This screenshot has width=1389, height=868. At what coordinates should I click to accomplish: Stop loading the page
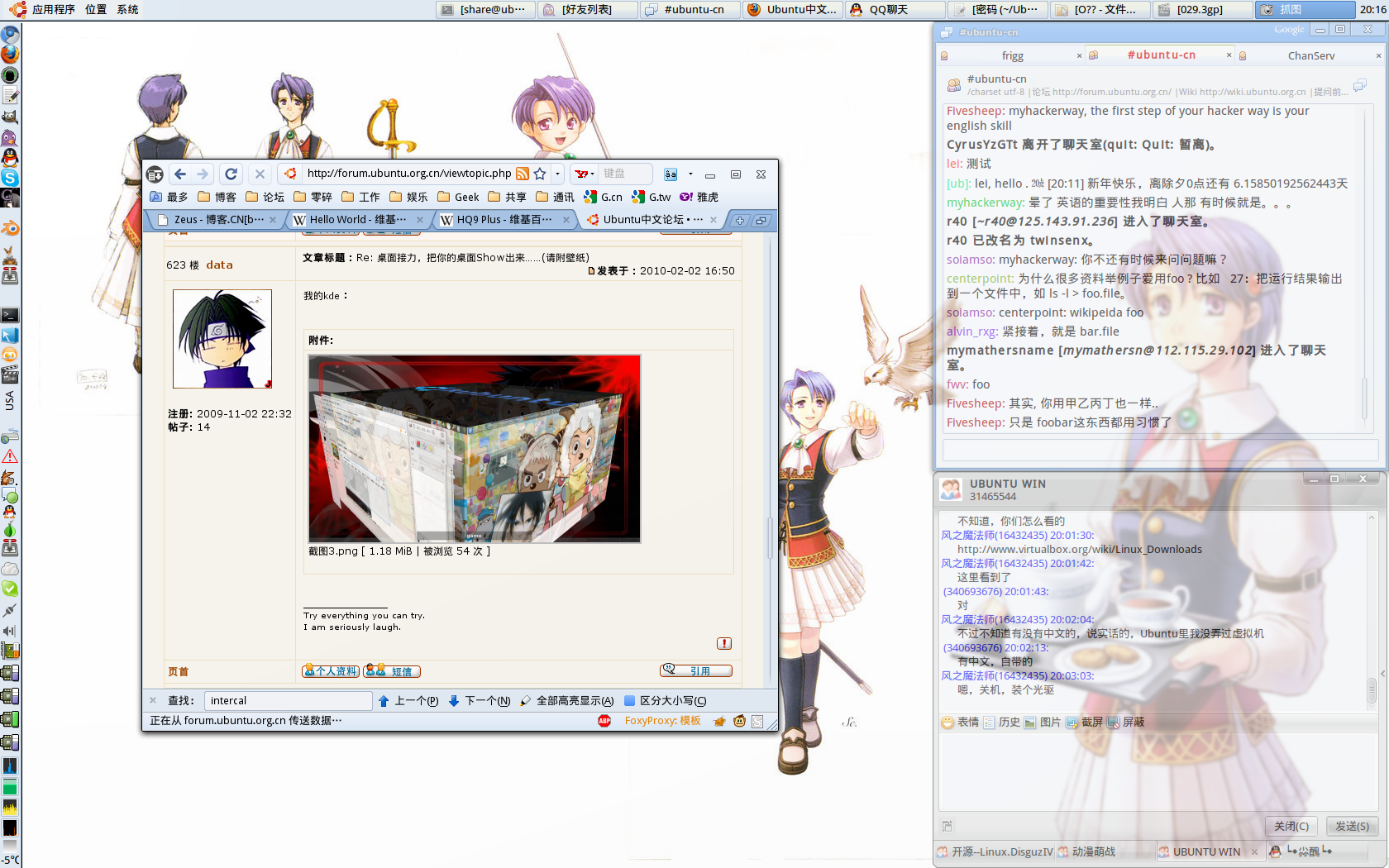pyautogui.click(x=260, y=174)
